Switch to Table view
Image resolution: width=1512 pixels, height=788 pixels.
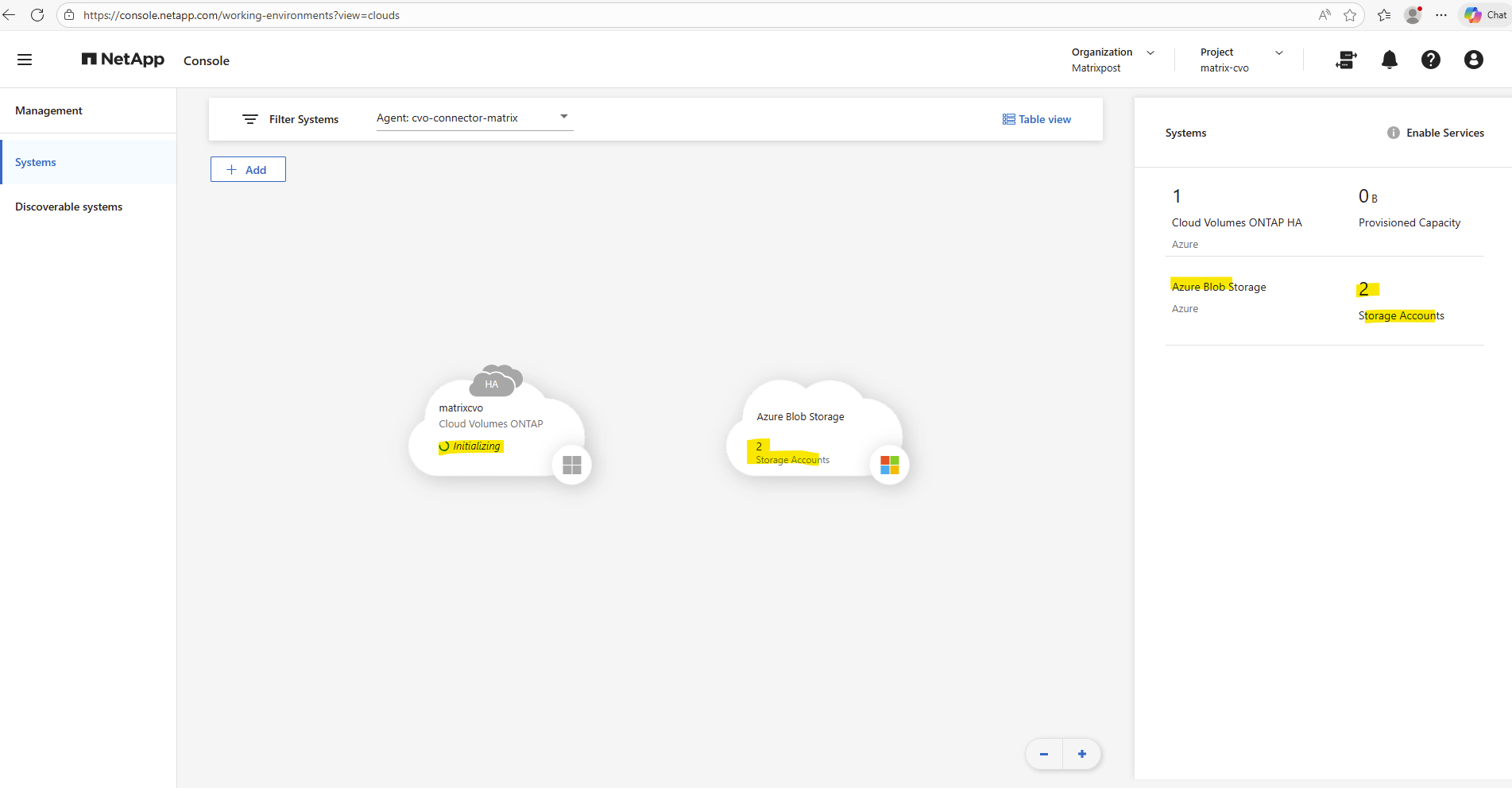pos(1036,119)
